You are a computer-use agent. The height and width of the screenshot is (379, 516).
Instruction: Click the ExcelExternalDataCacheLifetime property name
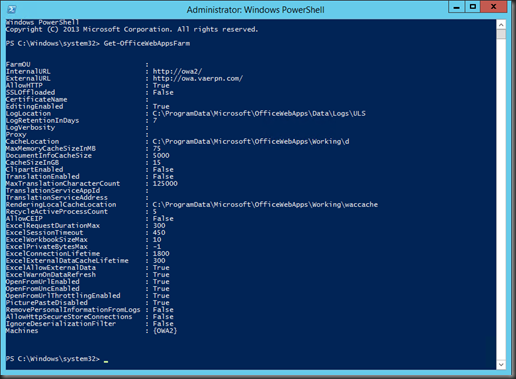click(x=67, y=260)
